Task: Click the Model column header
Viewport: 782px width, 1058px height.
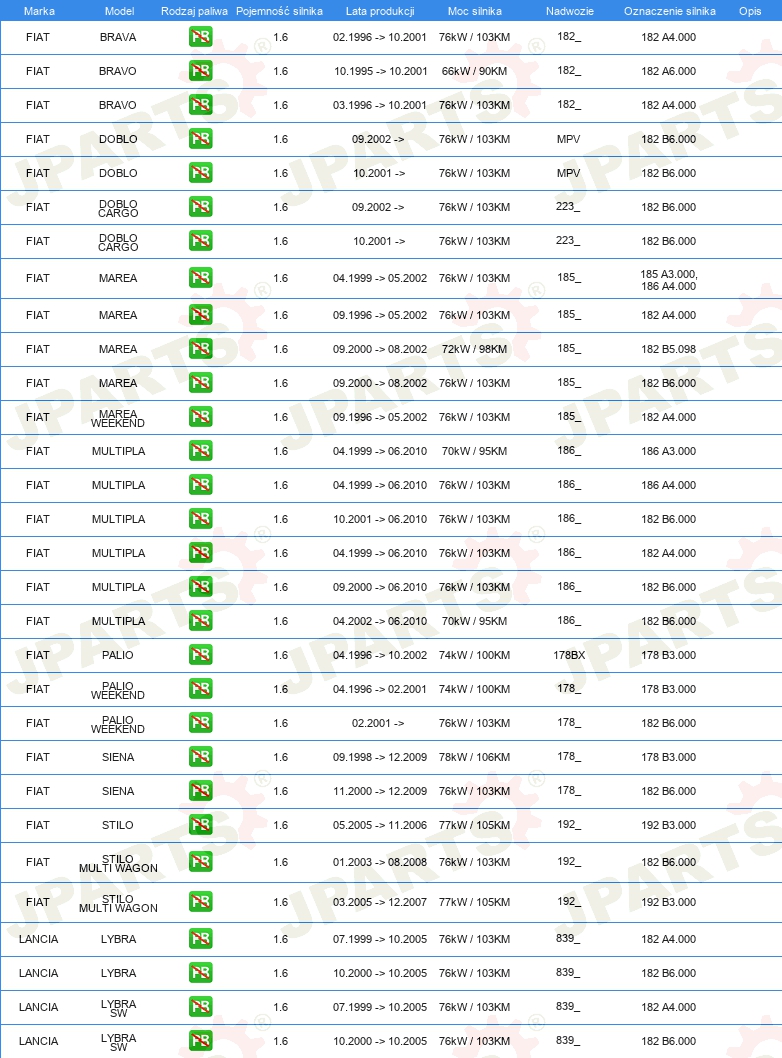Action: pyautogui.click(x=119, y=11)
